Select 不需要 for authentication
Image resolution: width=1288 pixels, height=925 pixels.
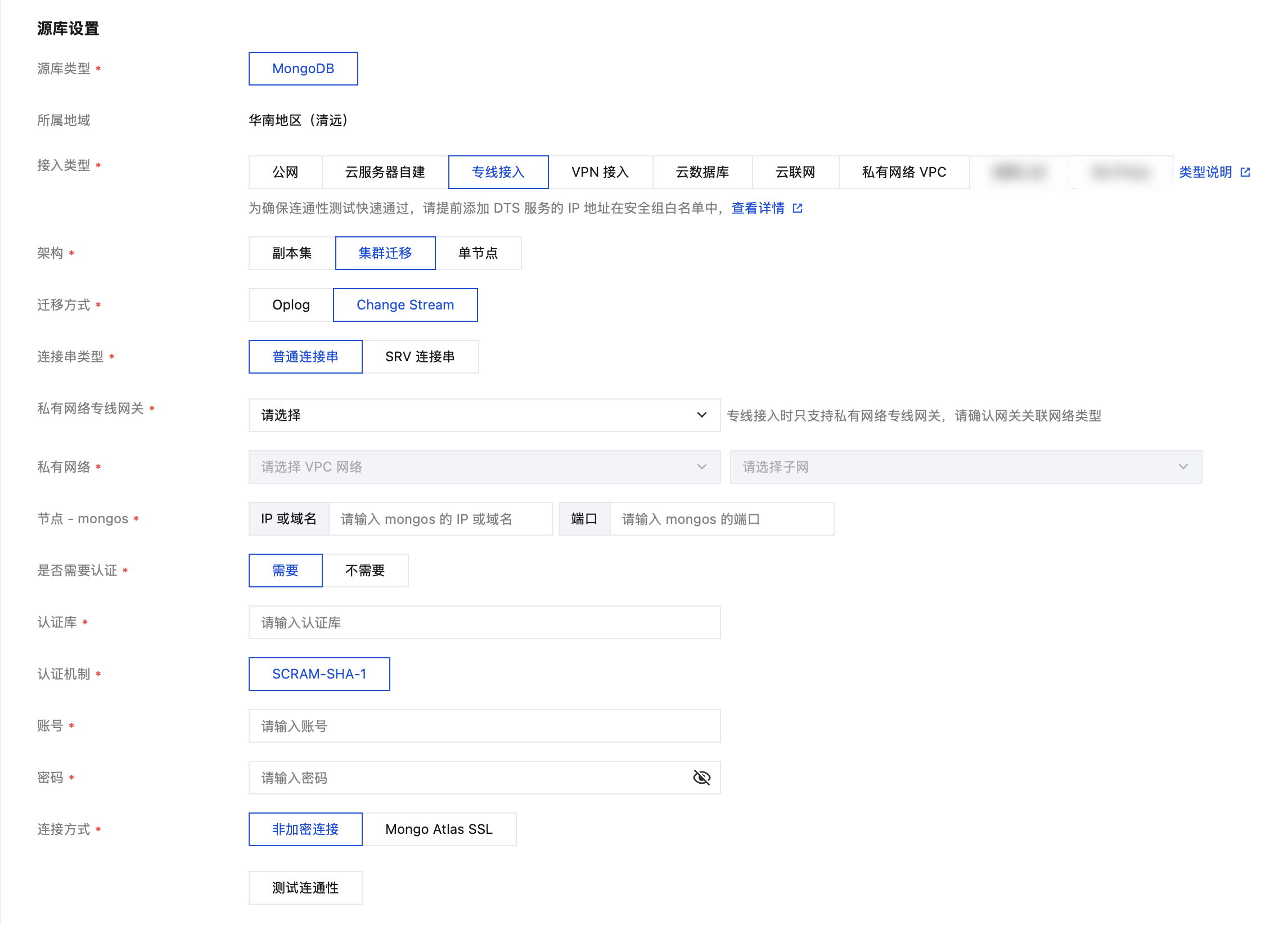tap(364, 571)
